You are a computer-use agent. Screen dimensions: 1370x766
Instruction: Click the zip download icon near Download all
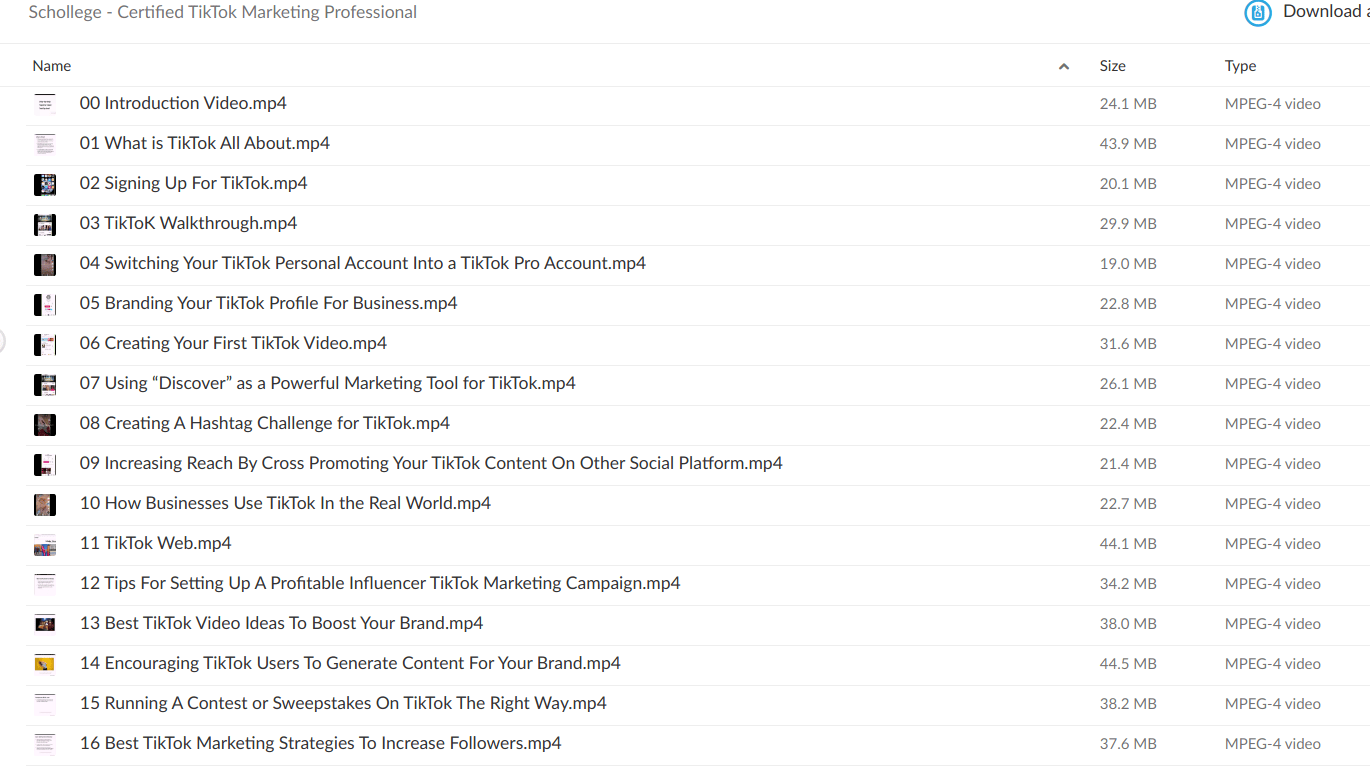(1257, 13)
